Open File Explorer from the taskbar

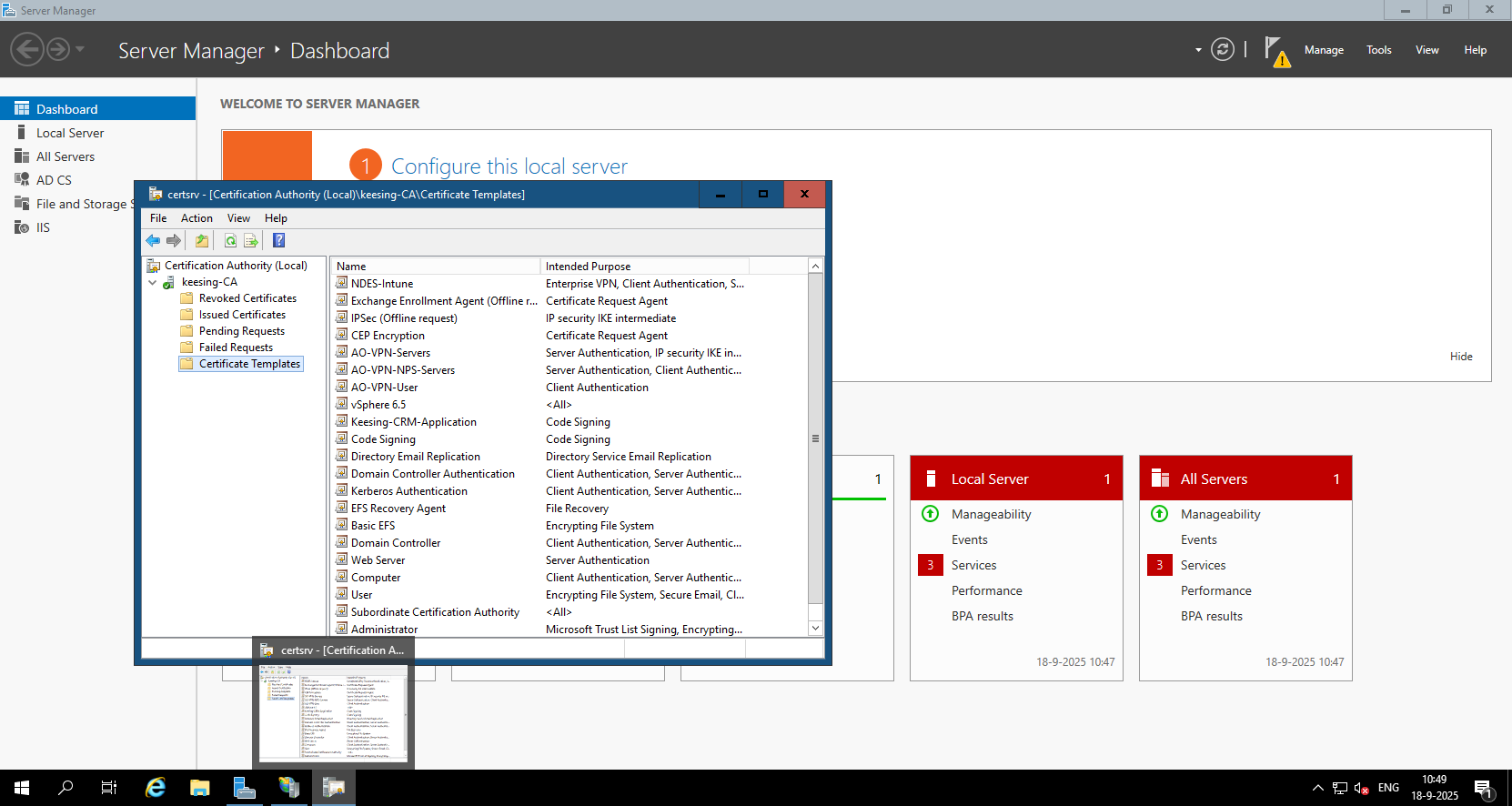[x=199, y=788]
